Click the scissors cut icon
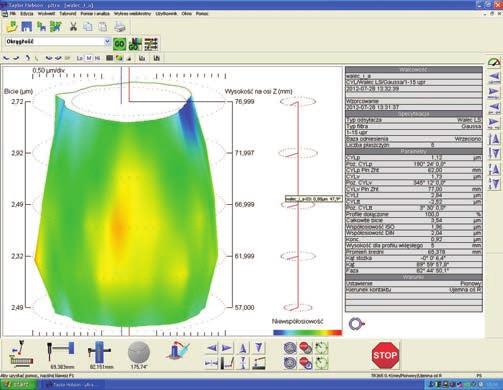This screenshot has width=503, height=390. point(73,26)
